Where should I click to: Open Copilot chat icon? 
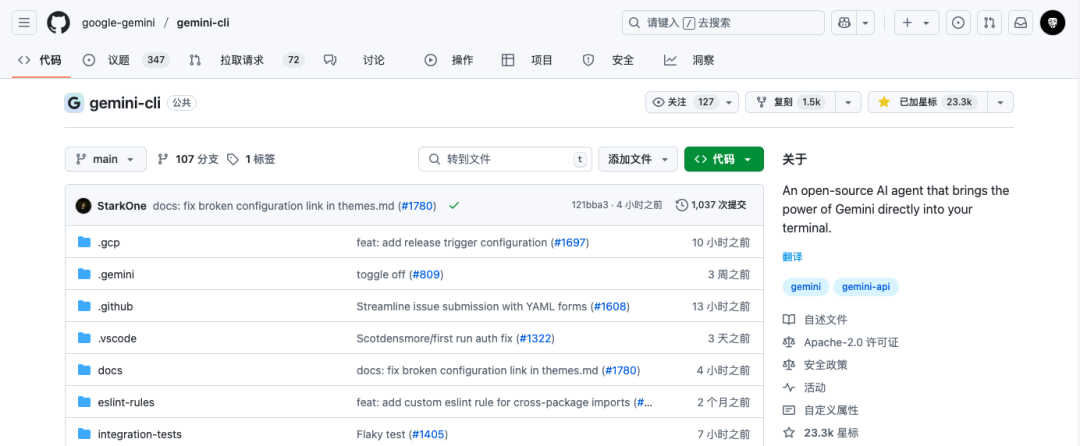tap(844, 23)
